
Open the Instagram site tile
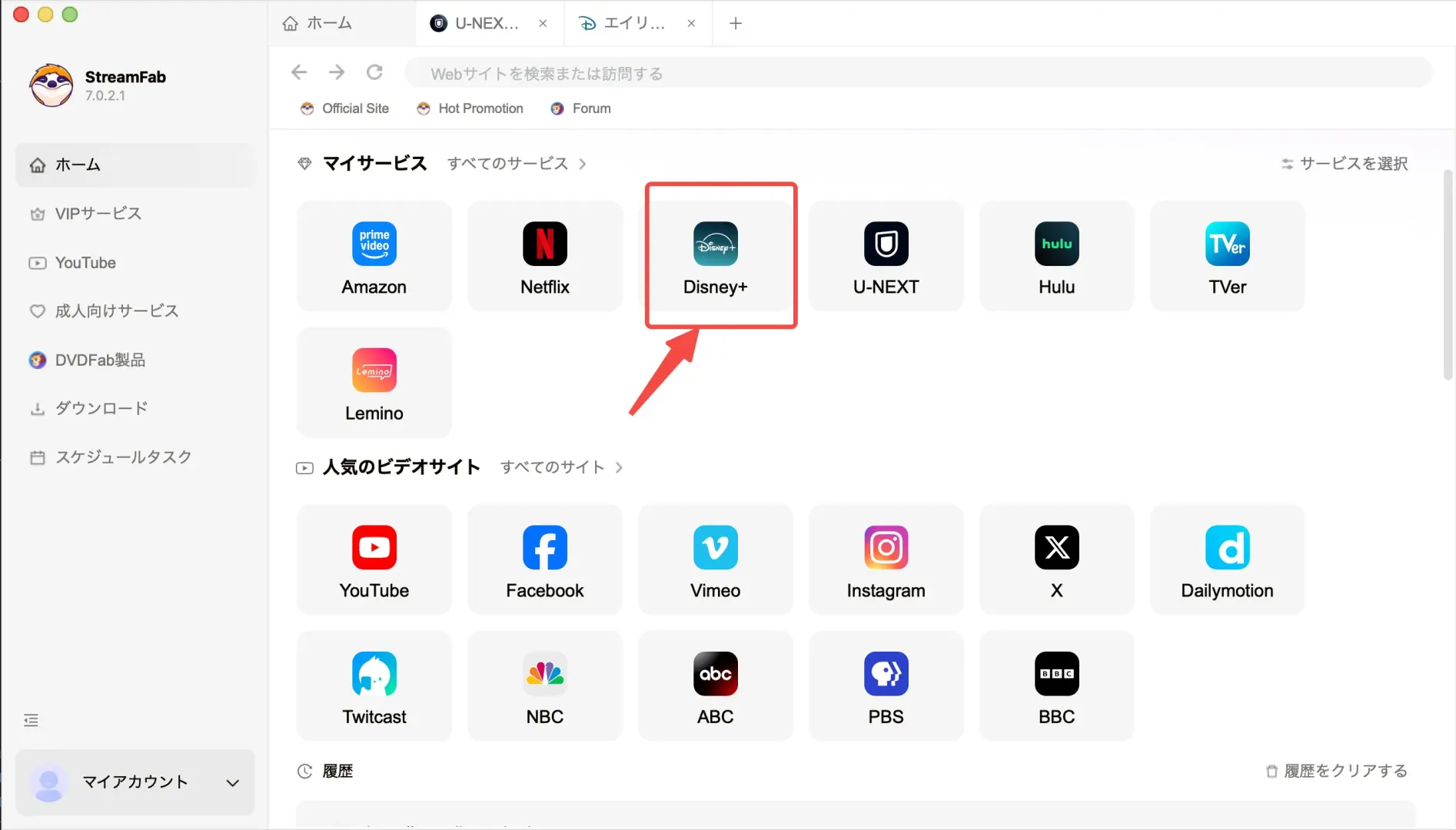(x=886, y=559)
